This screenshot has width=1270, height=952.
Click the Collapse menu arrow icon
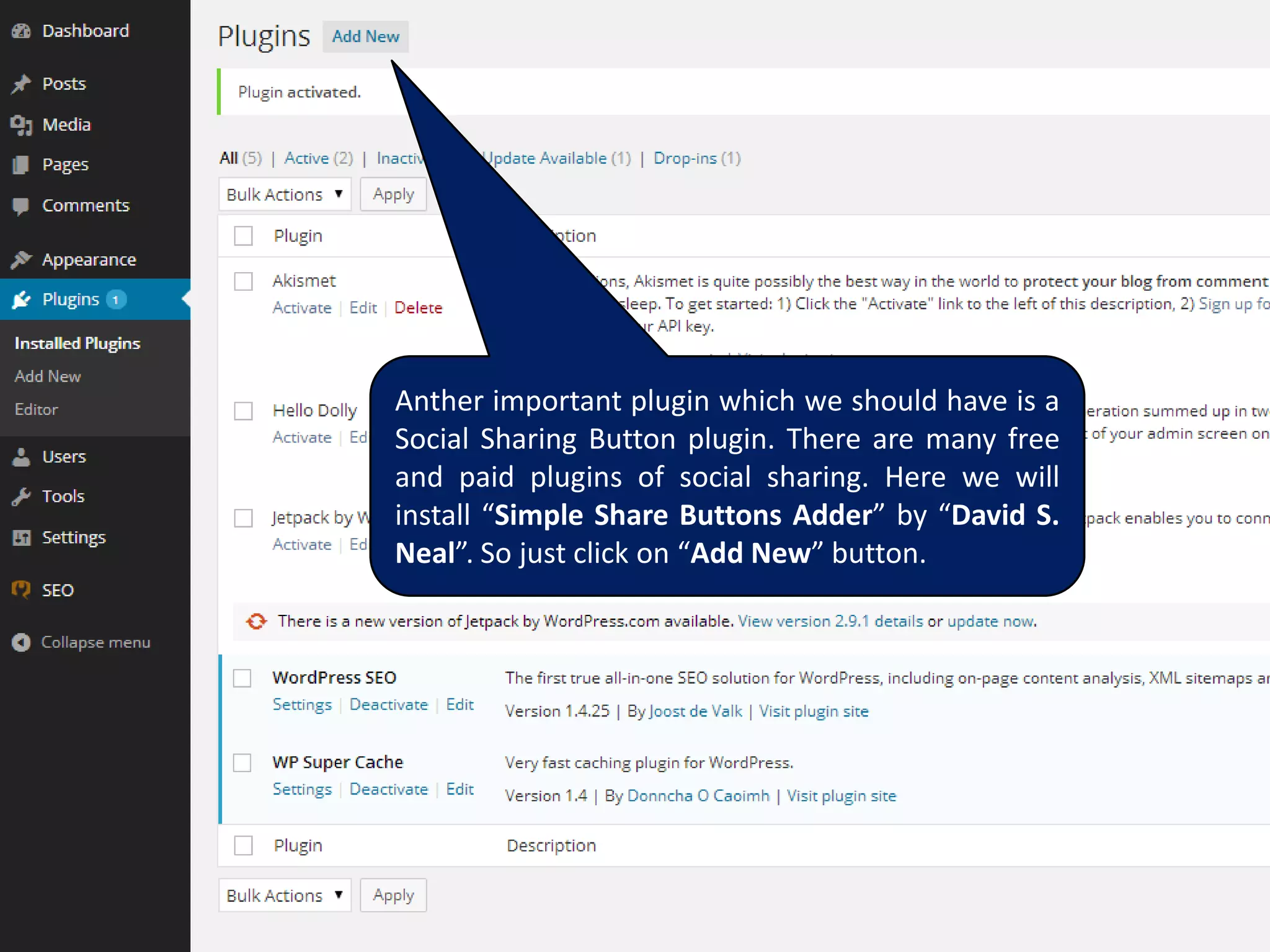(21, 642)
